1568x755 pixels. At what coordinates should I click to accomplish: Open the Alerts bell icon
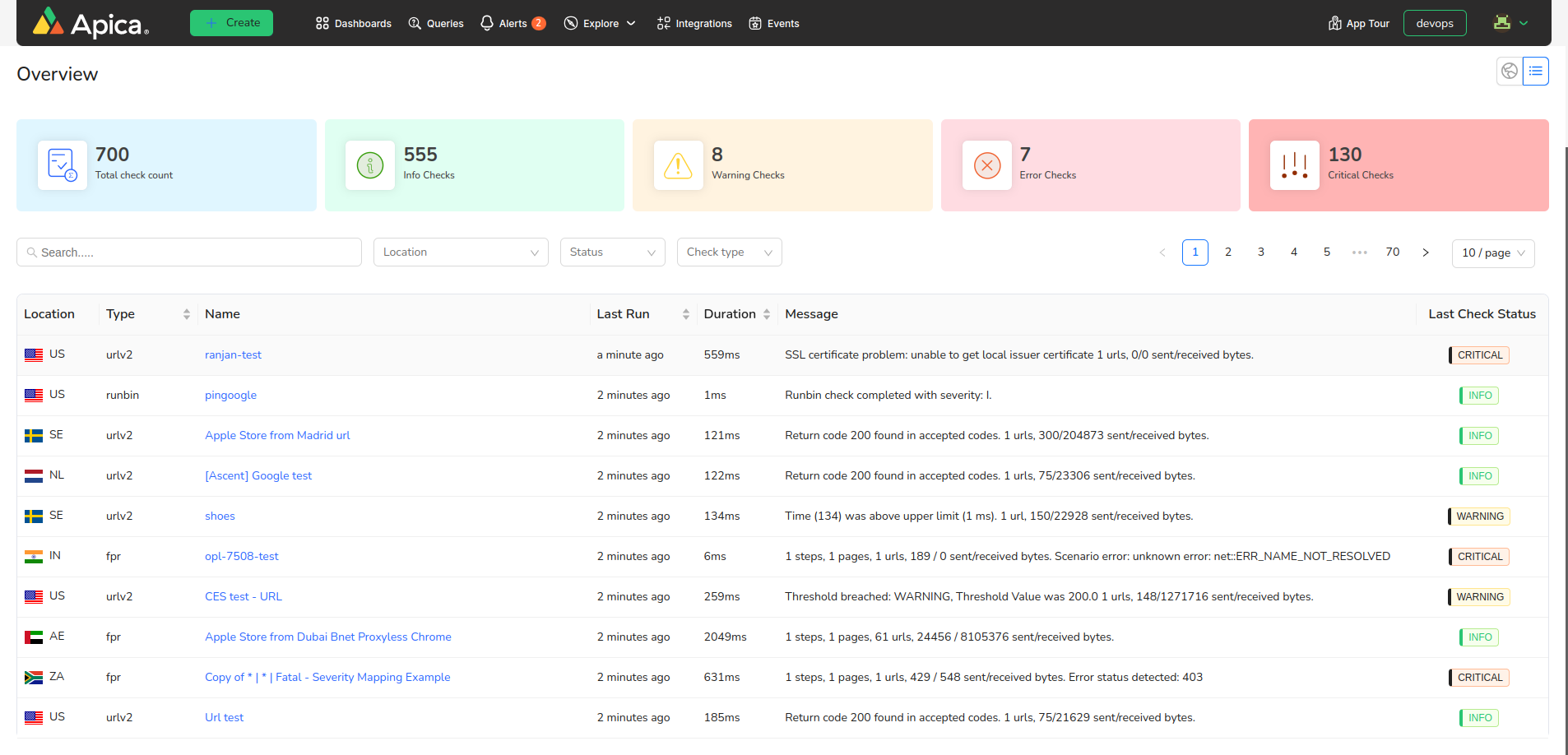pos(487,23)
